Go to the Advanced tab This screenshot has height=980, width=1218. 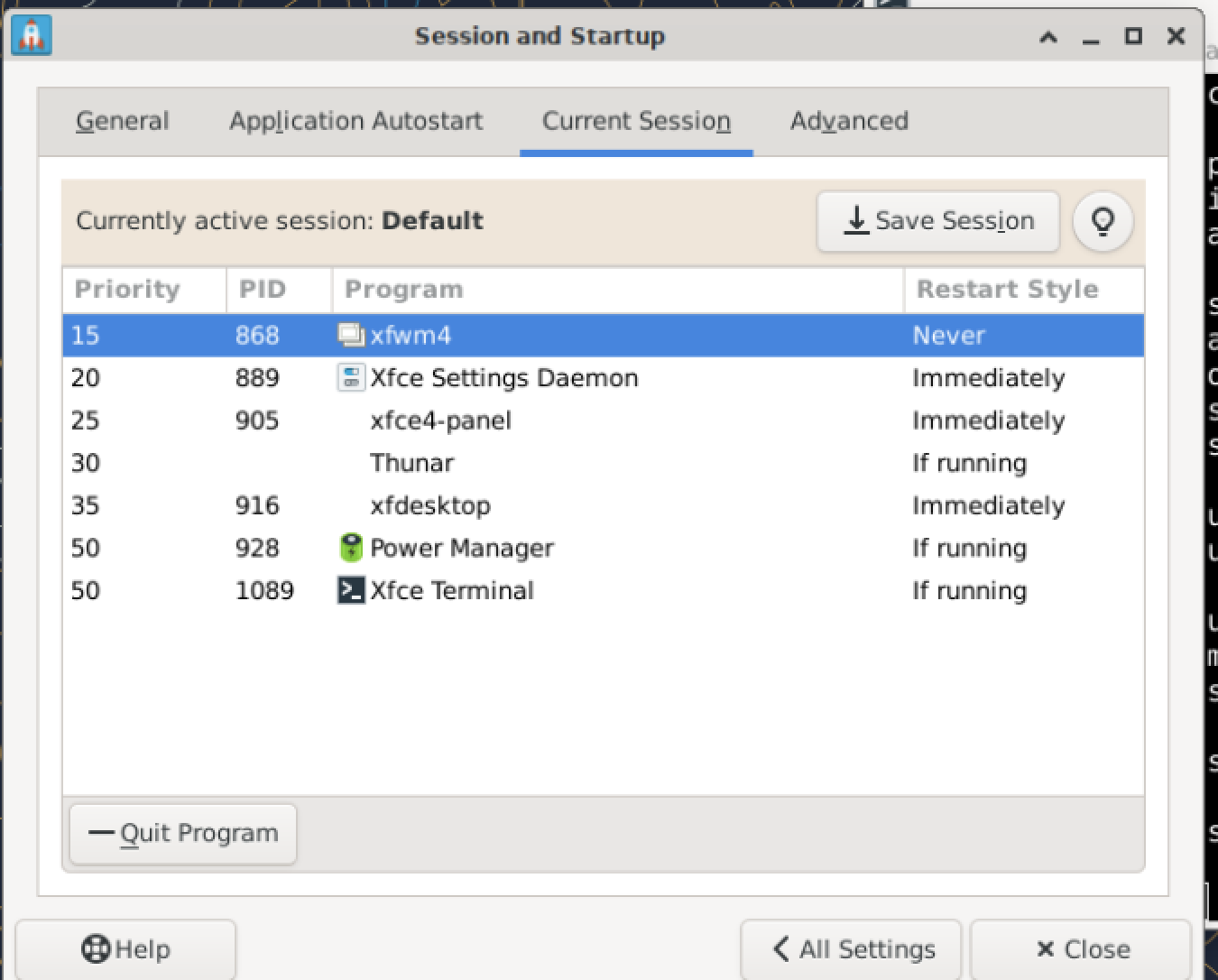point(849,121)
